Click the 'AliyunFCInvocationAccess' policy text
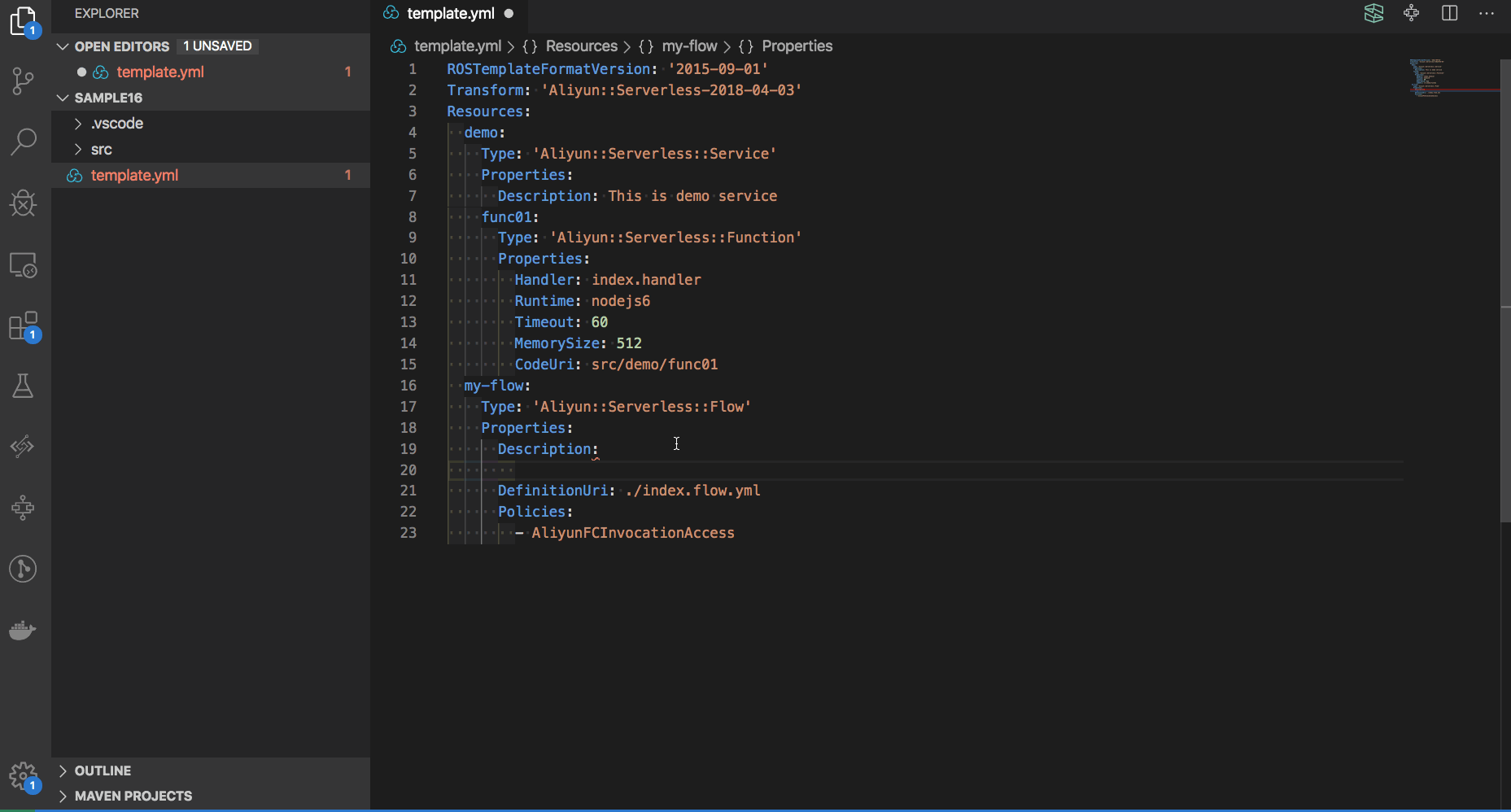This screenshot has height=812, width=1511. click(633, 533)
